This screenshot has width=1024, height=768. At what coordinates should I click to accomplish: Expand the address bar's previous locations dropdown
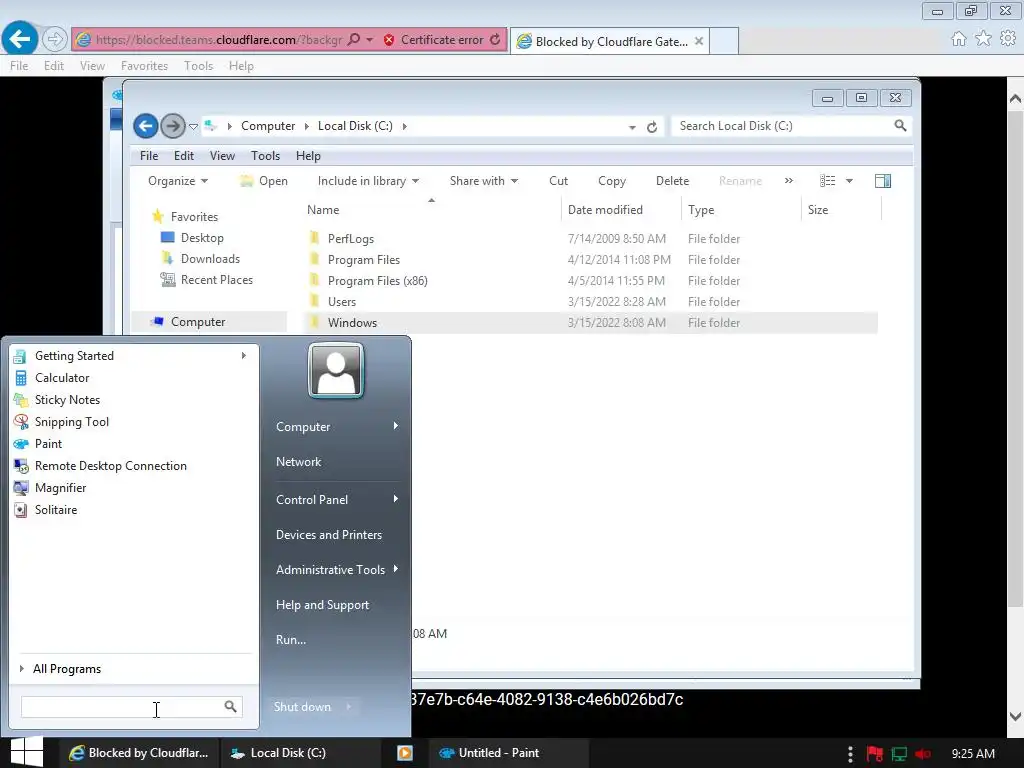point(632,127)
